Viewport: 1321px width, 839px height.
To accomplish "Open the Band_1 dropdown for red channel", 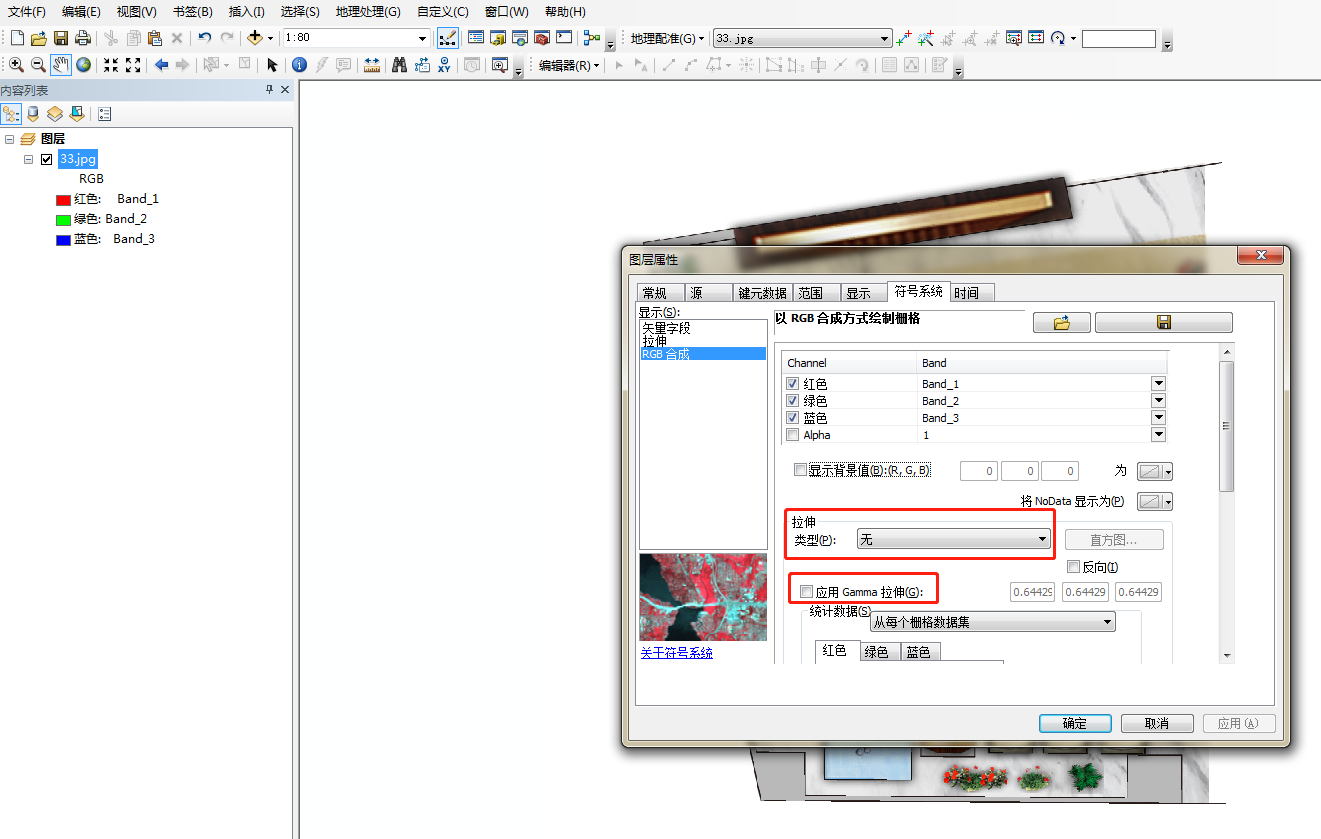I will click(1158, 383).
